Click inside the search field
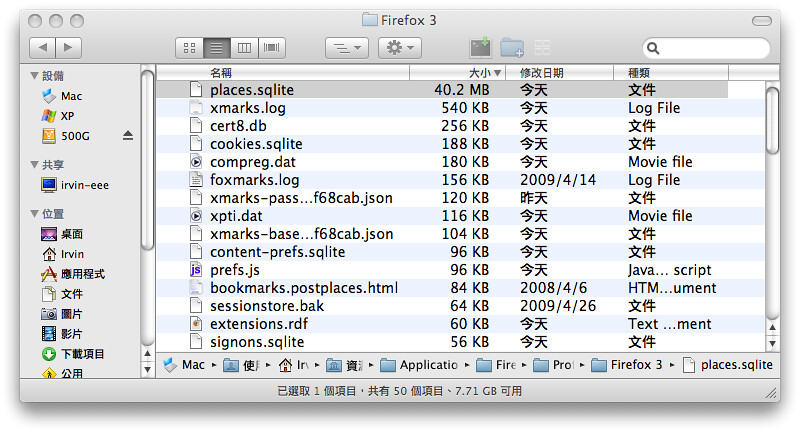 click(706, 48)
